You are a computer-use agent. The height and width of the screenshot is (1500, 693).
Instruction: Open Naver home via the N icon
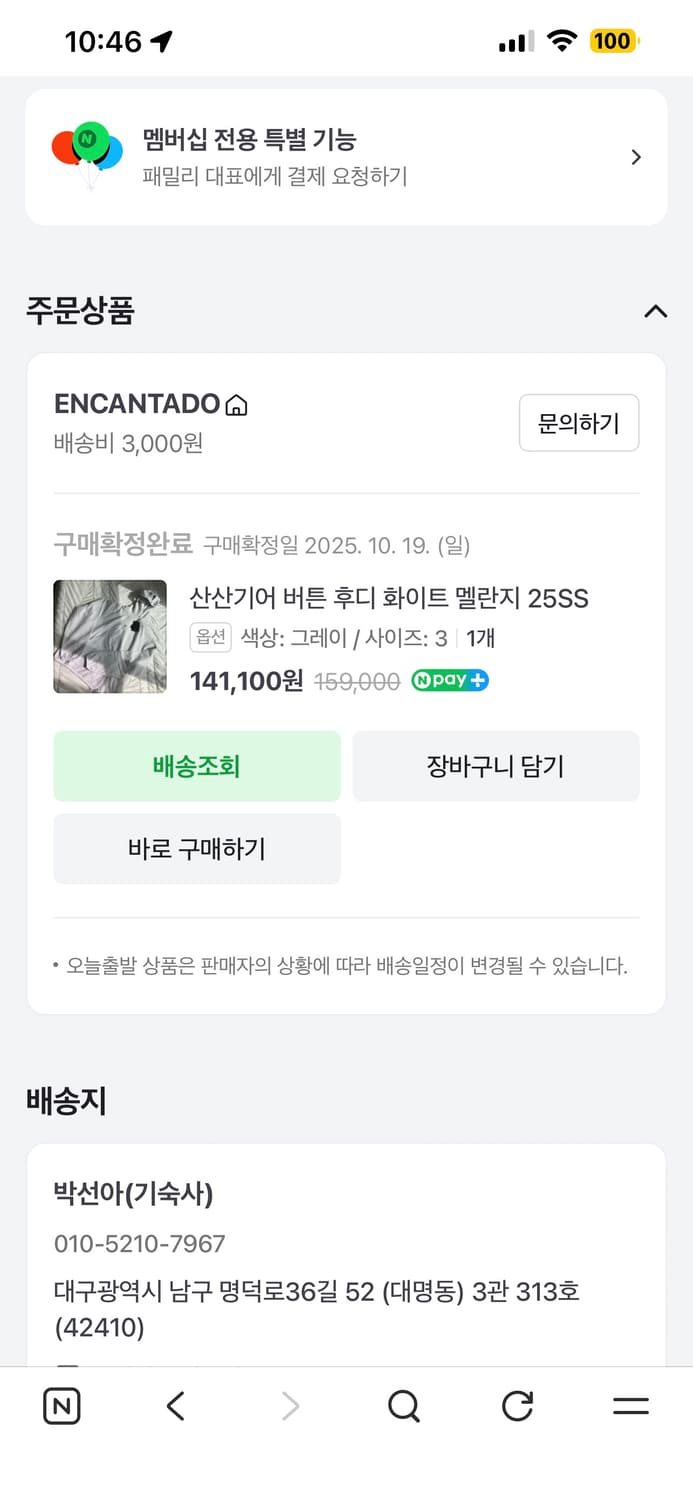[x=61, y=1405]
